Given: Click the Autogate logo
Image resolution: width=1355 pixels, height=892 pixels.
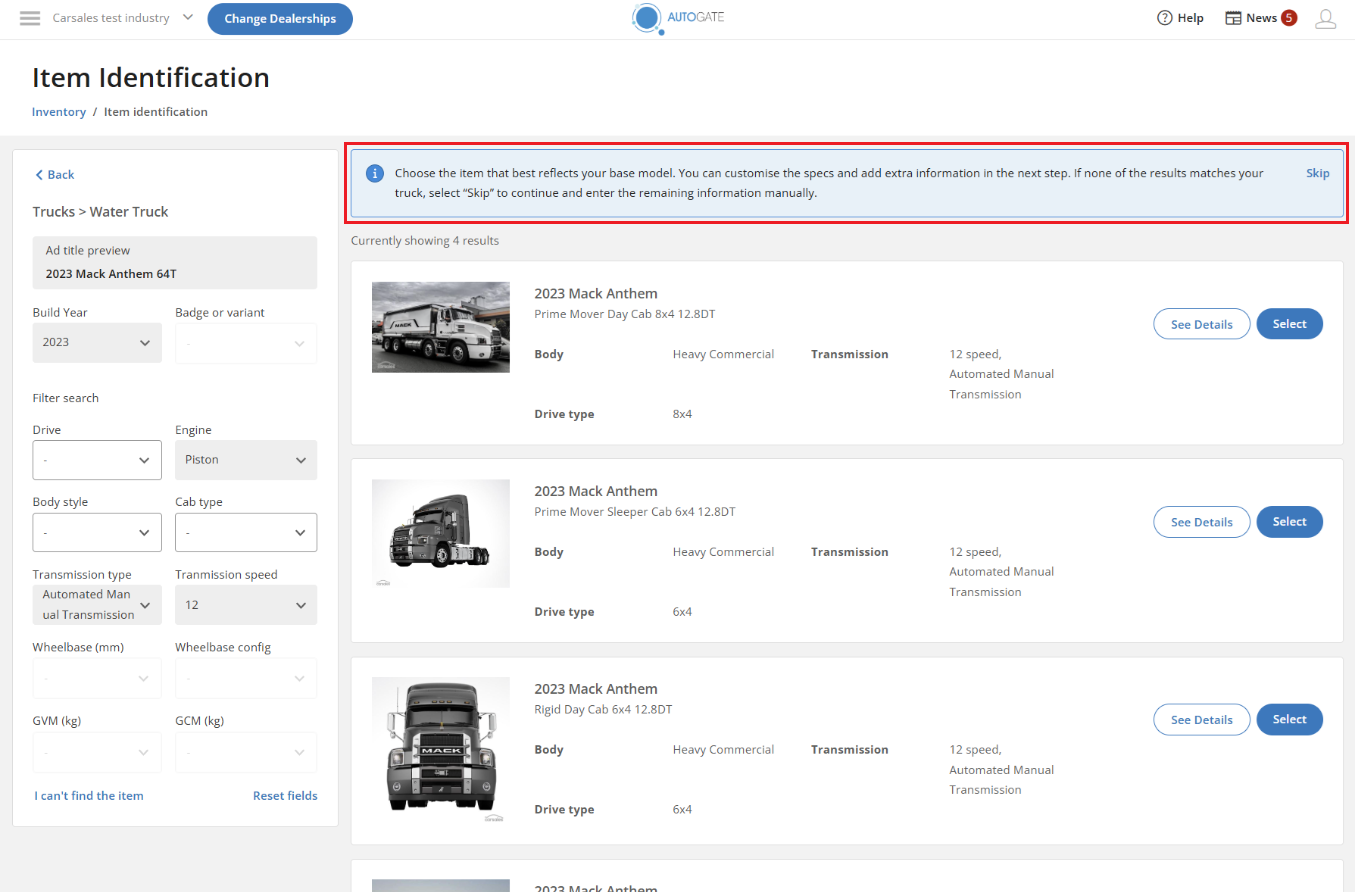Looking at the screenshot, I should (677, 19).
